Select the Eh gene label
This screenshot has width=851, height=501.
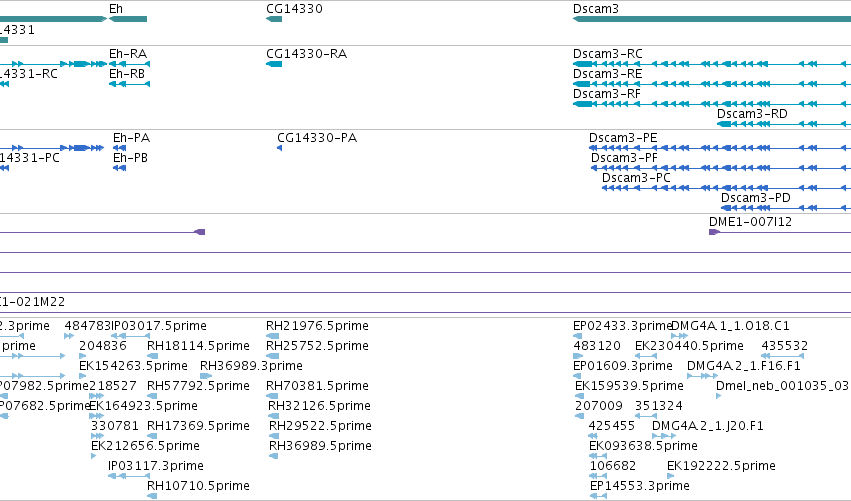point(116,9)
